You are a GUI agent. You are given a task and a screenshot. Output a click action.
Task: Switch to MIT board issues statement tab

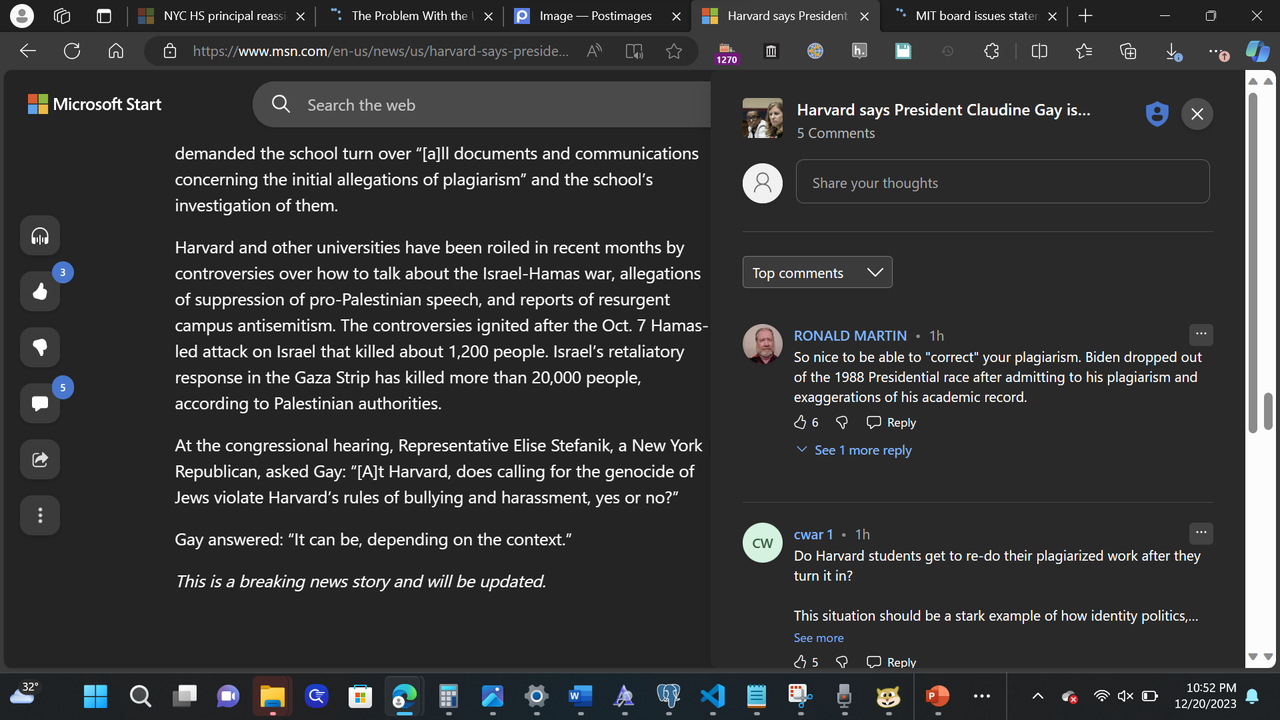[x=973, y=16]
